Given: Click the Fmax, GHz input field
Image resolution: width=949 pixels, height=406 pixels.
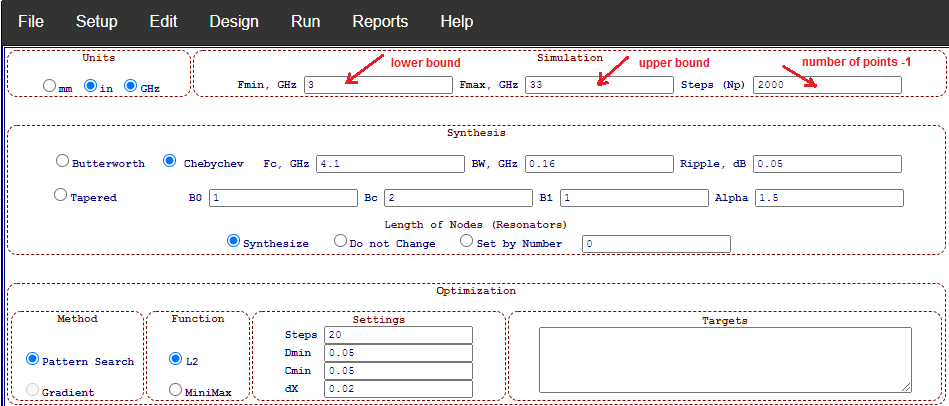Looking at the screenshot, I should 599,85.
